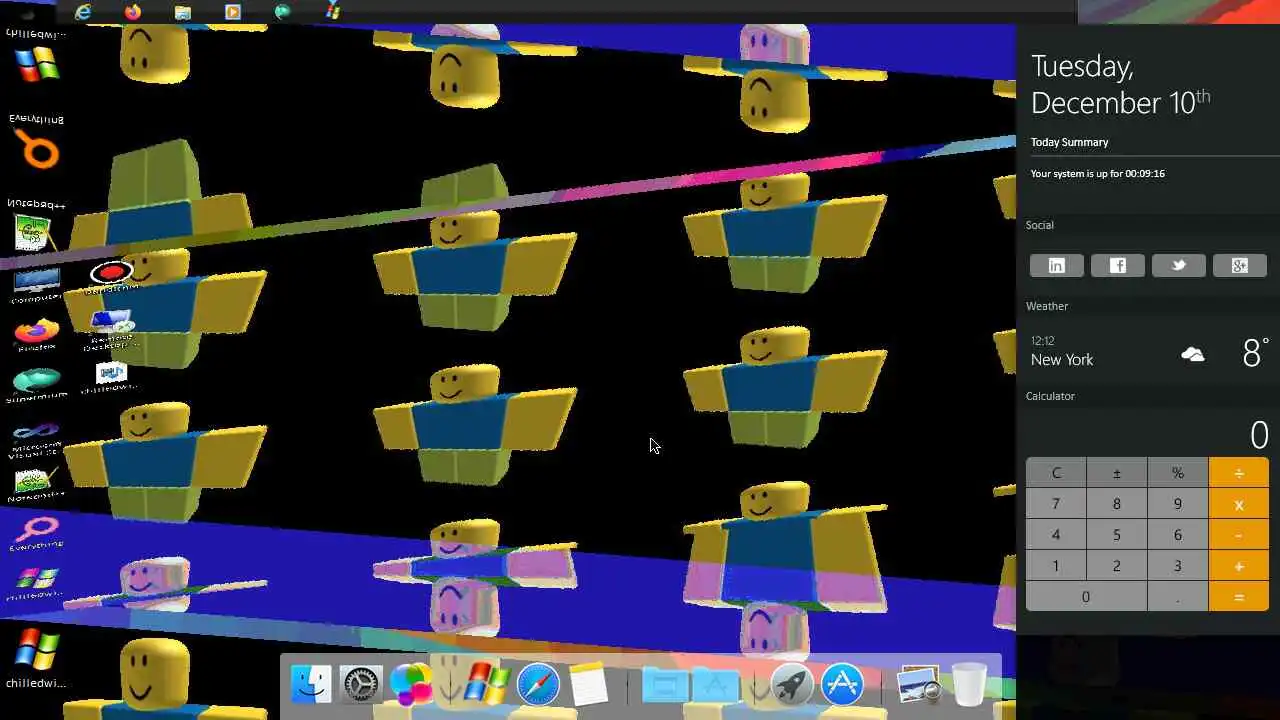Open the Trash in the dock
Screen dimensions: 1280x720
click(969, 685)
